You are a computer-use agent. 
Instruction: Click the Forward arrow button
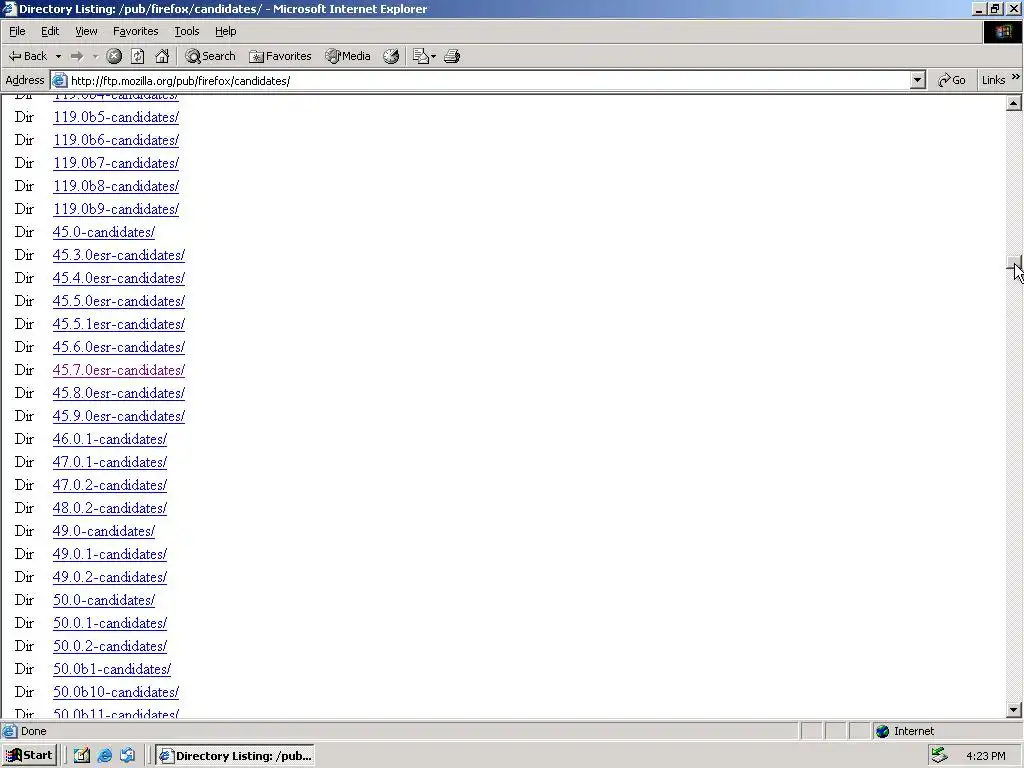pyautogui.click(x=77, y=56)
